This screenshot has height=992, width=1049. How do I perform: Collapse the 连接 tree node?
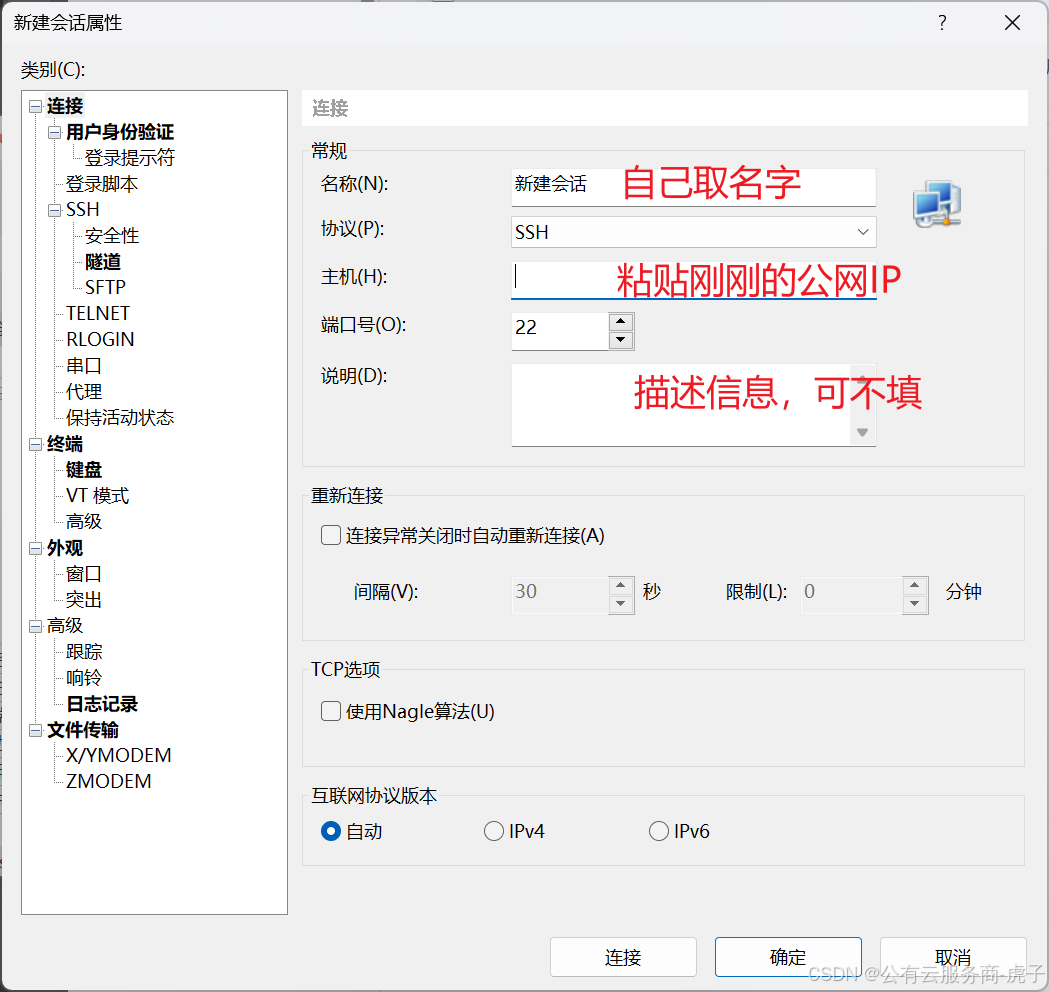pyautogui.click(x=35, y=106)
